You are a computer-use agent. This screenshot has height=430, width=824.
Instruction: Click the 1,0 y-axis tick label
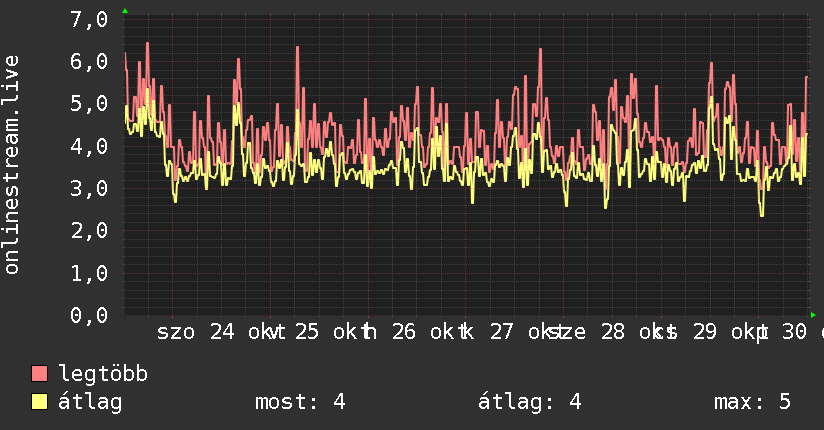pos(89,273)
